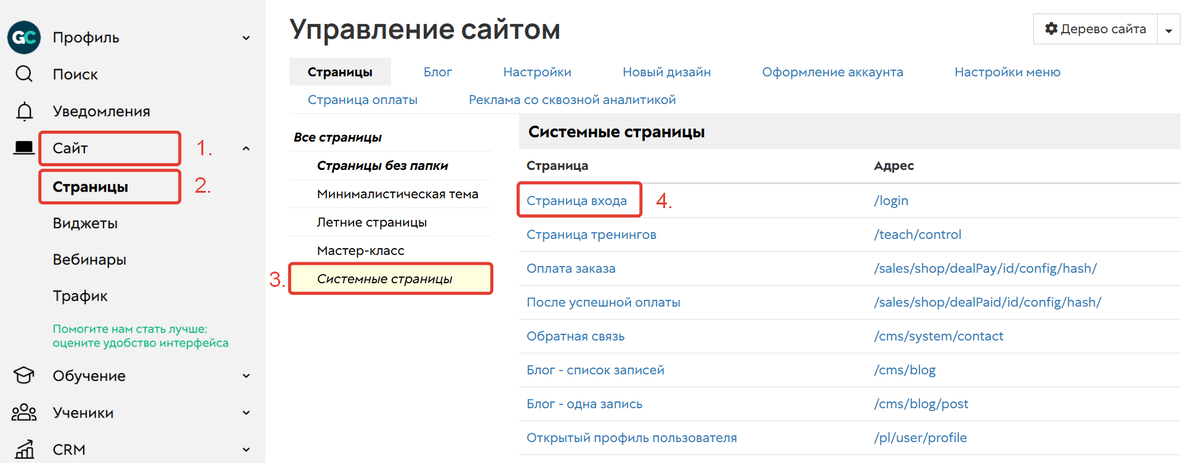Open the Страницы sidebar submenu item
The height and width of the screenshot is (463, 1199).
coord(90,187)
